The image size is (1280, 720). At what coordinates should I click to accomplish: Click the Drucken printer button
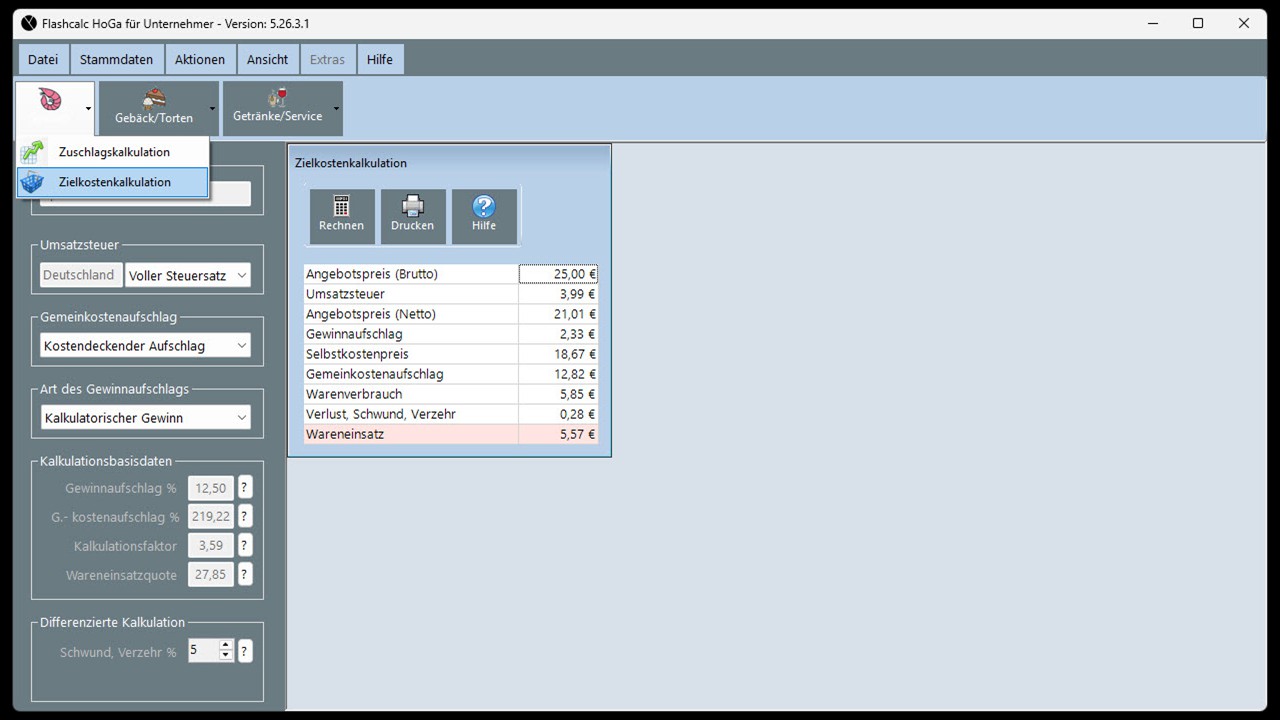pyautogui.click(x=413, y=216)
